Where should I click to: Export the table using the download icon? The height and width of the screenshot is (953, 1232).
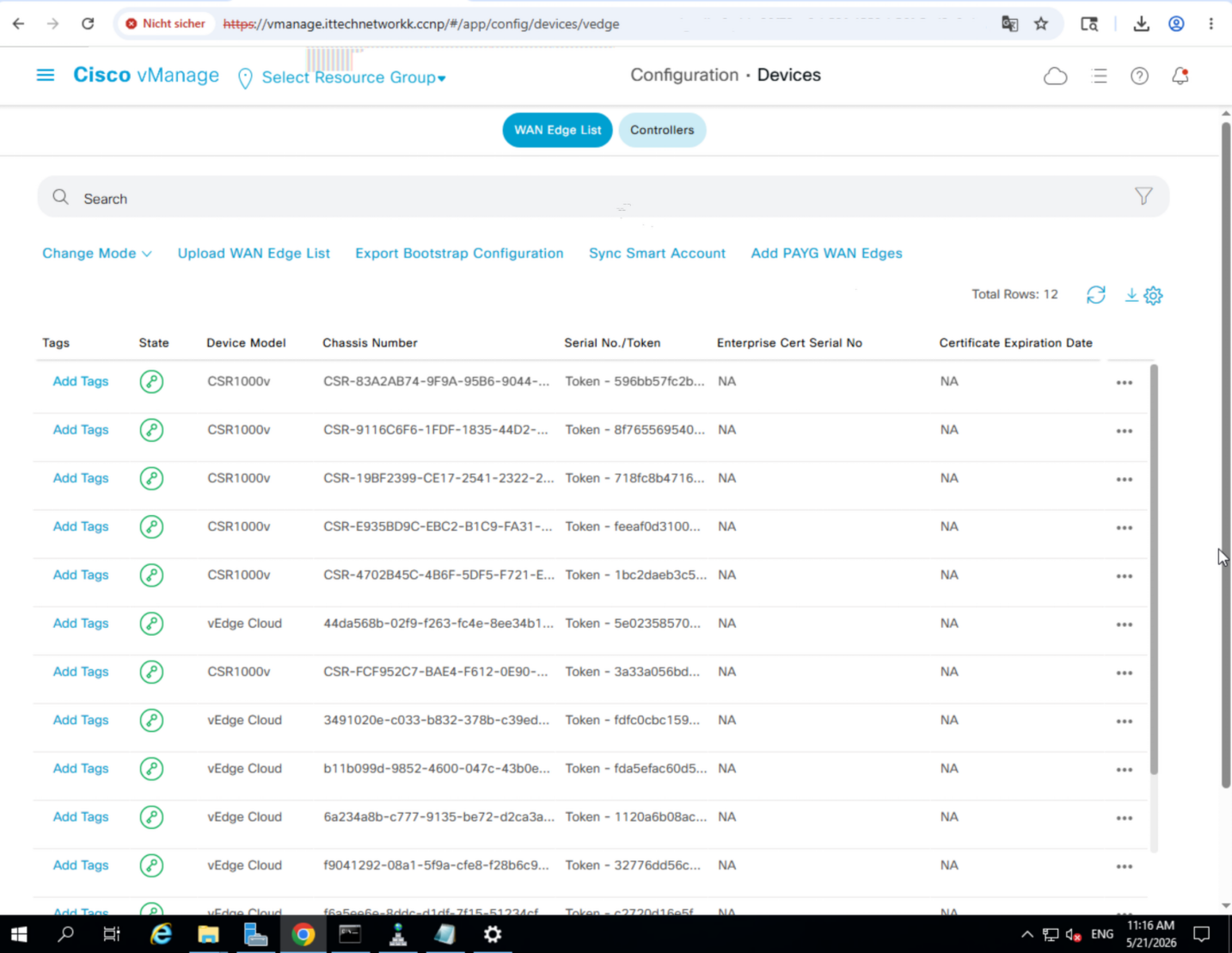pos(1131,295)
